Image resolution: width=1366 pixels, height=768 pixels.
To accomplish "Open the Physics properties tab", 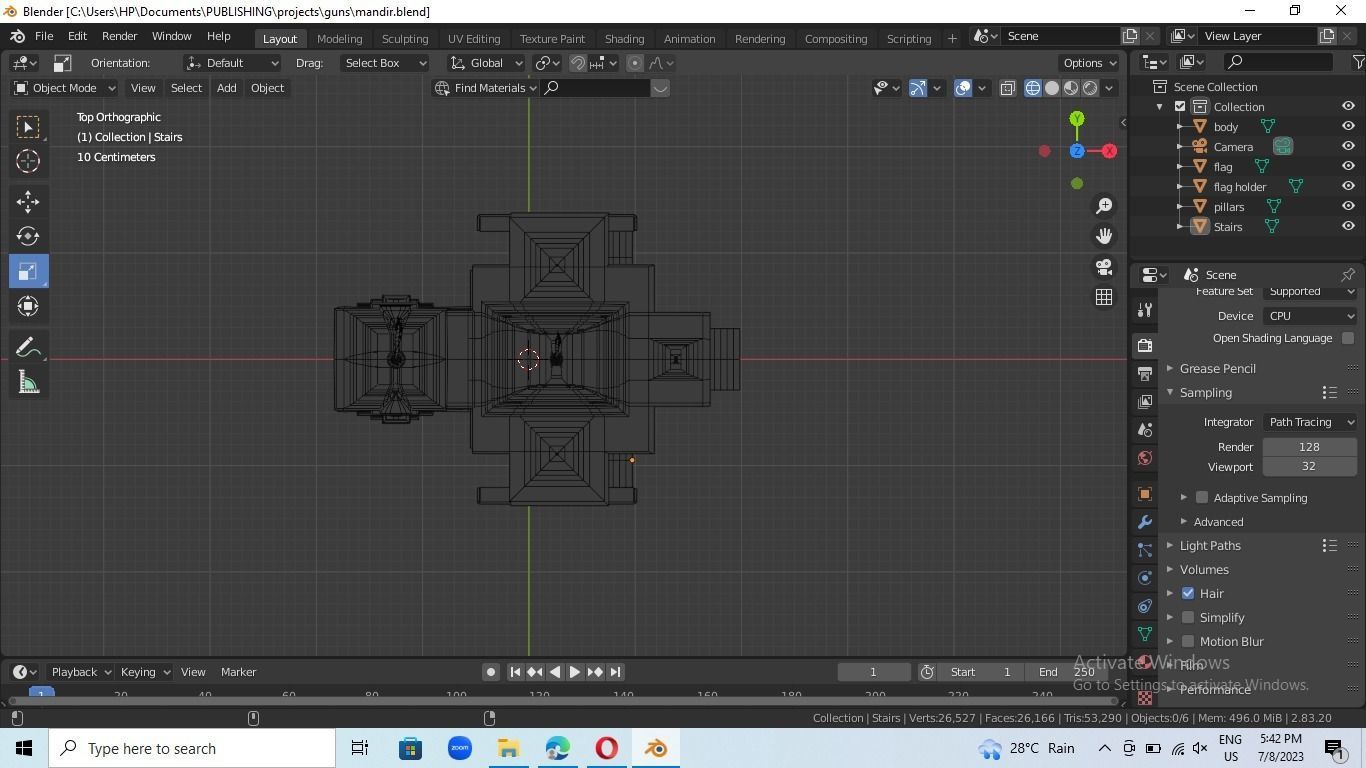I will click(1145, 578).
